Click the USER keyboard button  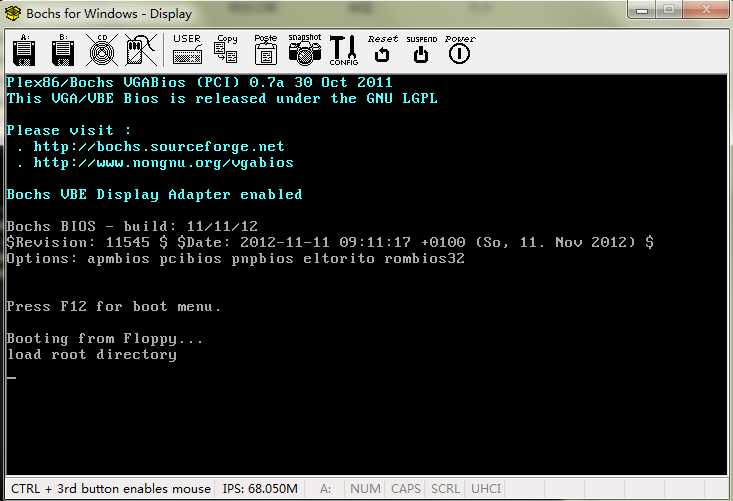point(187,49)
